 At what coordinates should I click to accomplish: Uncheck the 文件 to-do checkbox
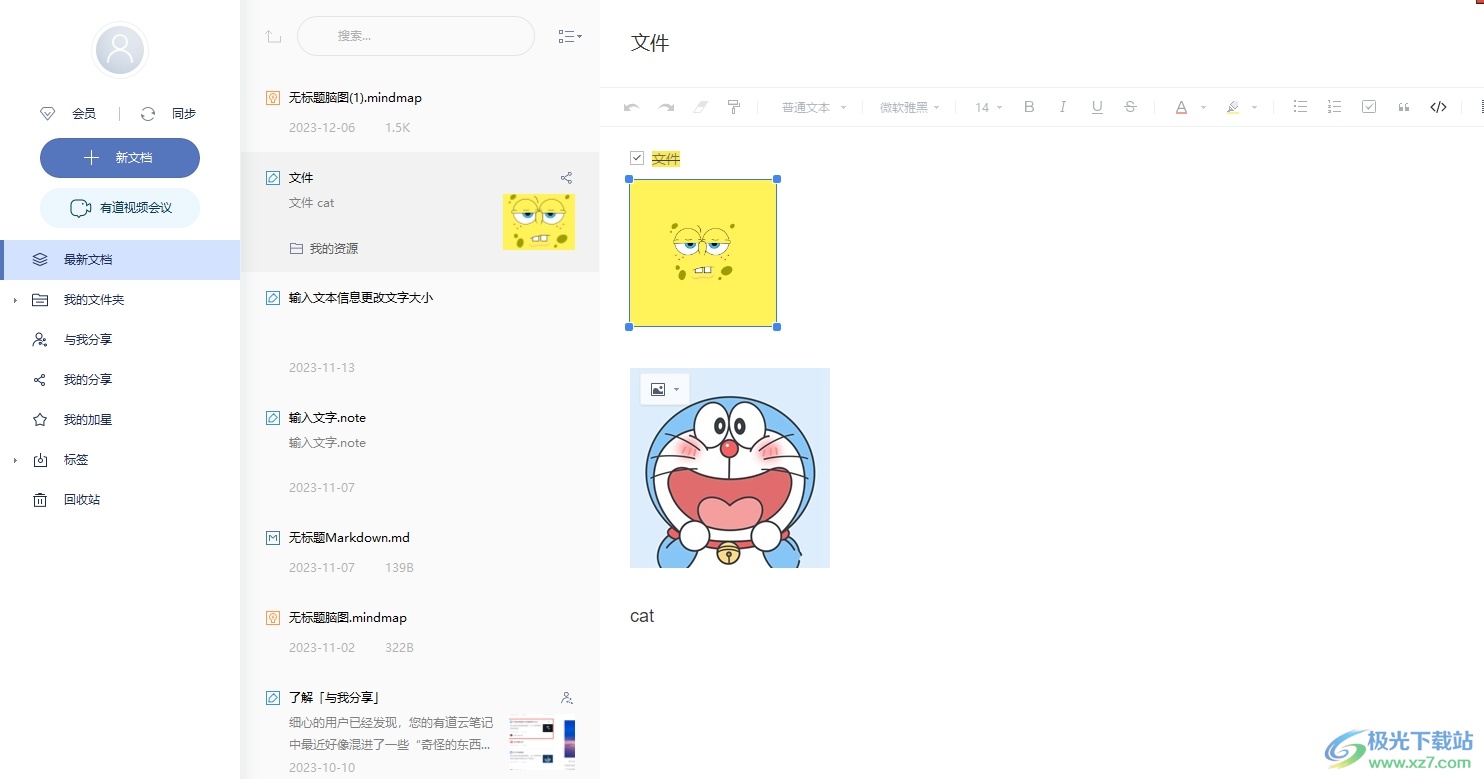point(637,158)
